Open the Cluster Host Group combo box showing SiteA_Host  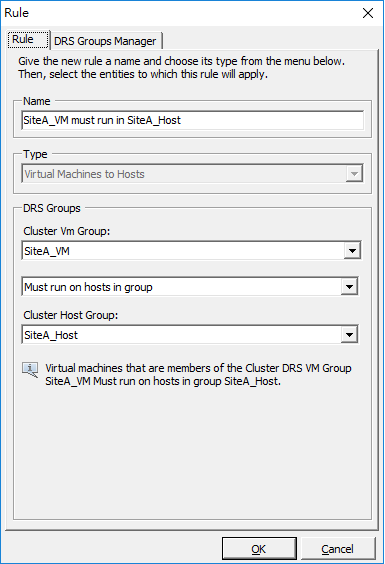190,335
